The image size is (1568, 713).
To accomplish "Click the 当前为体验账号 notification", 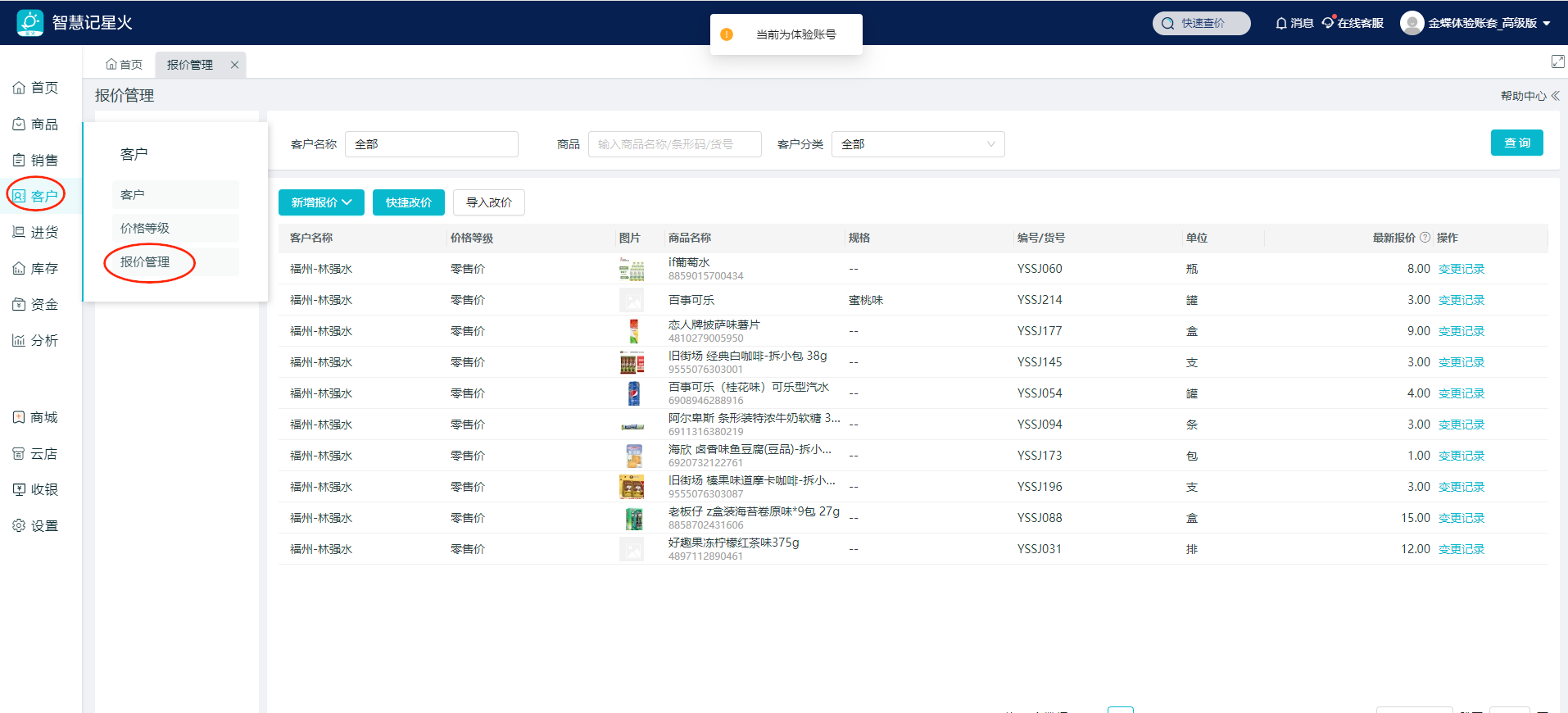I will point(786,34).
